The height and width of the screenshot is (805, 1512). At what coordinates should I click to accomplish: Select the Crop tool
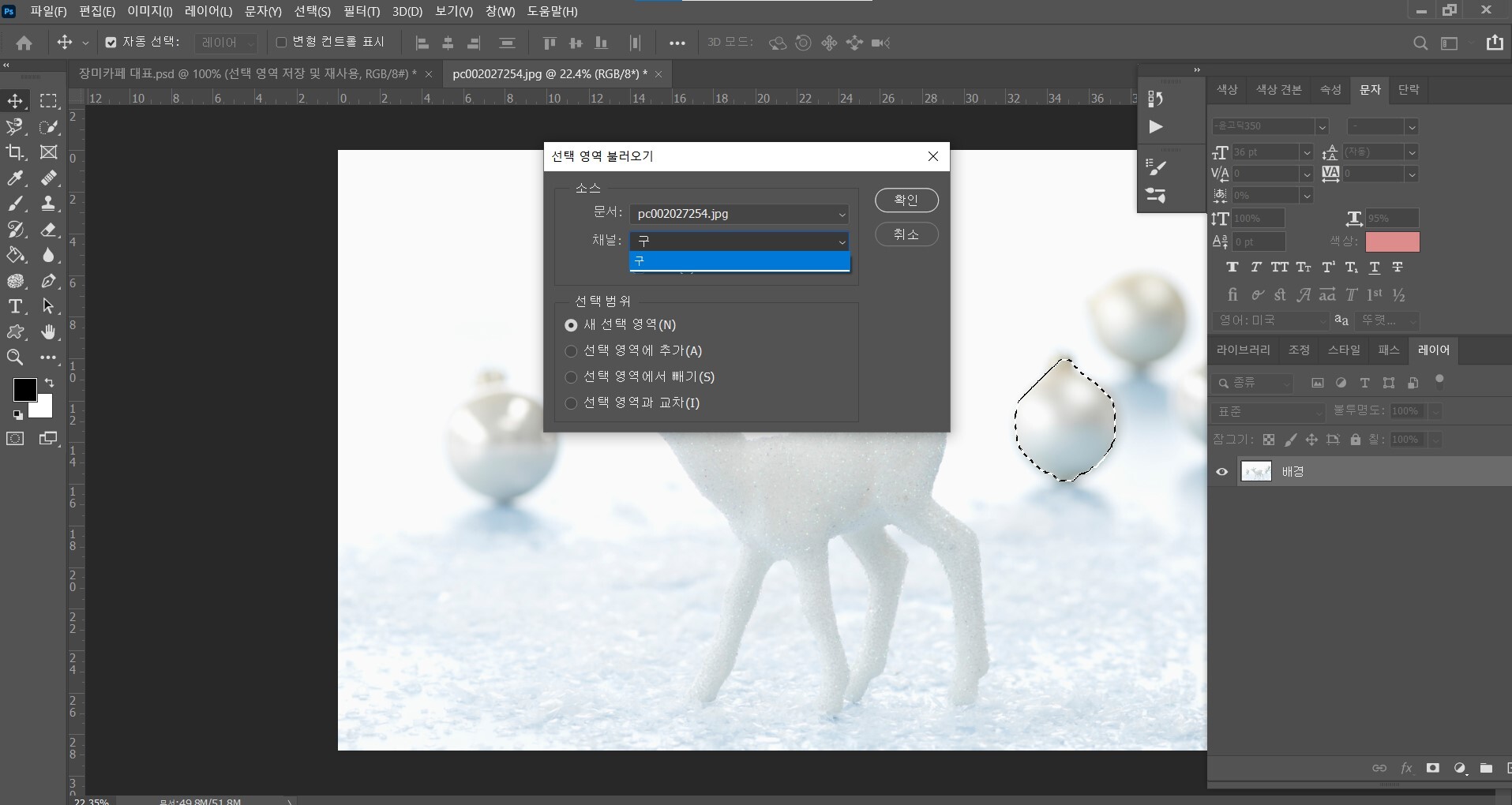[15, 152]
